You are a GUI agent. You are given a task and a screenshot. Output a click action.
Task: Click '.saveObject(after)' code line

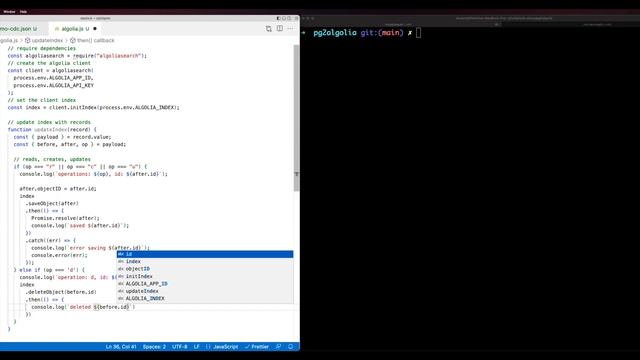52,203
